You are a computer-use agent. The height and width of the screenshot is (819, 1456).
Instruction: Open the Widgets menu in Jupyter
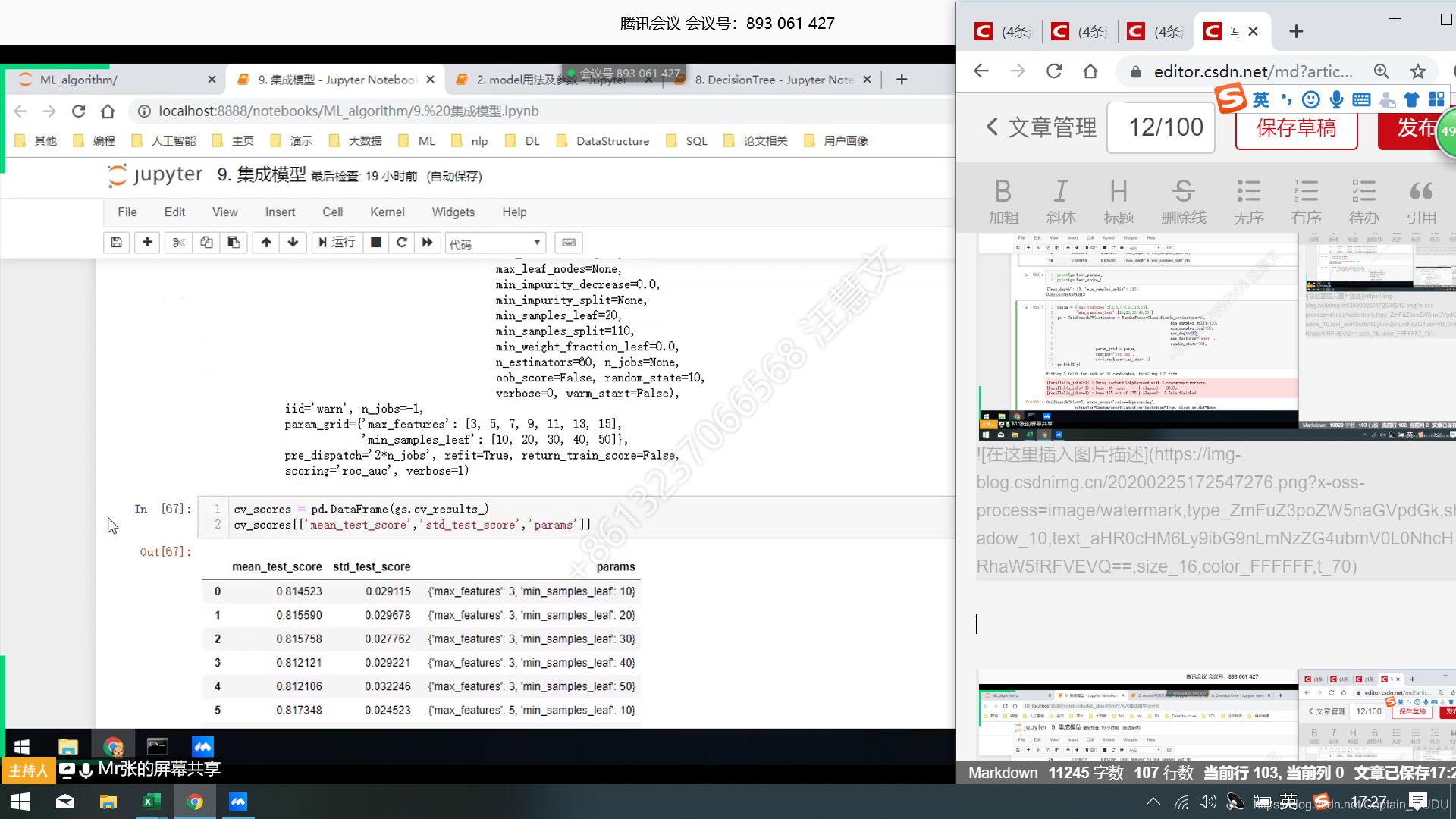click(x=453, y=212)
